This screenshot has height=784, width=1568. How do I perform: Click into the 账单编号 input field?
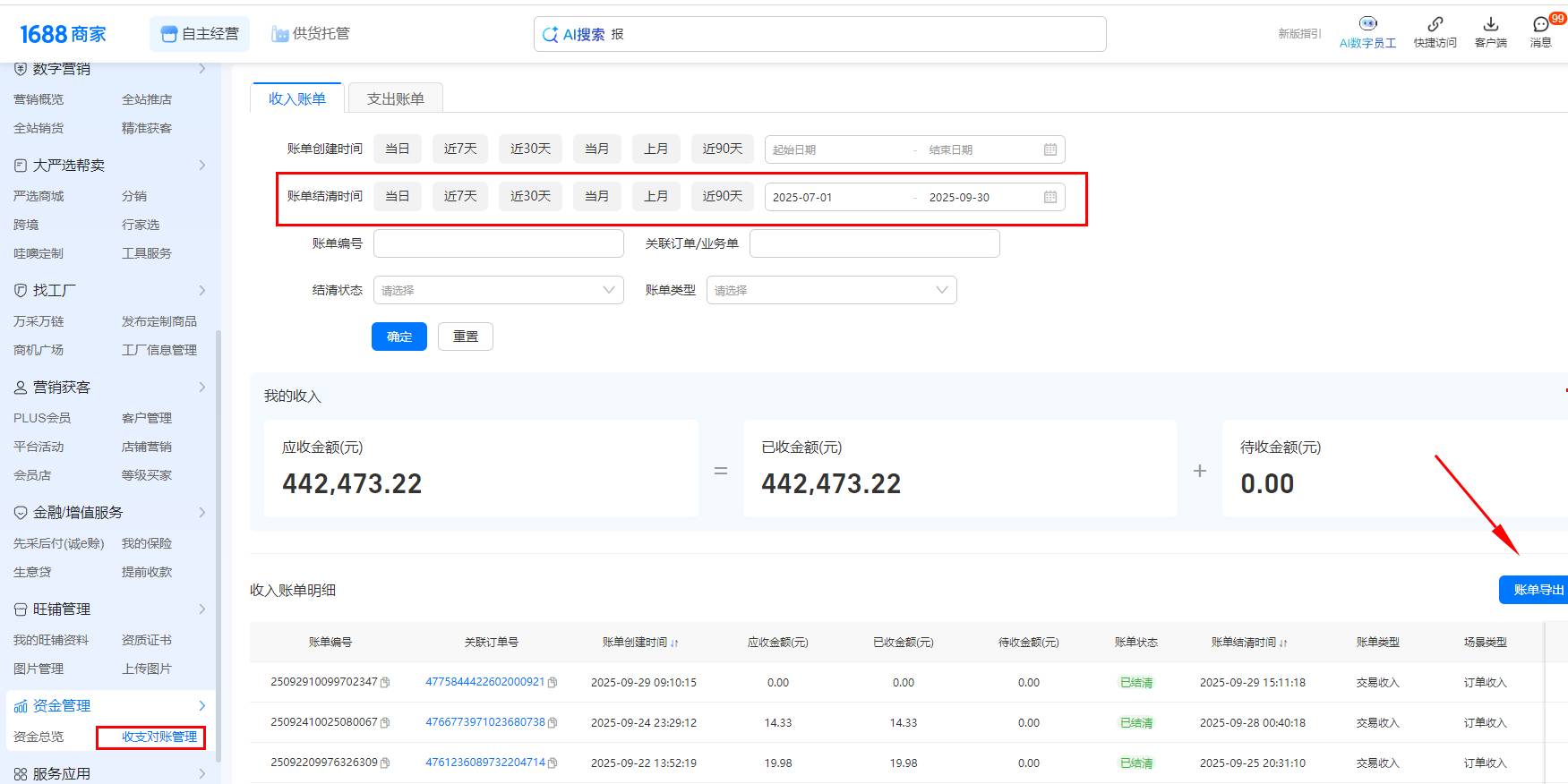point(498,243)
